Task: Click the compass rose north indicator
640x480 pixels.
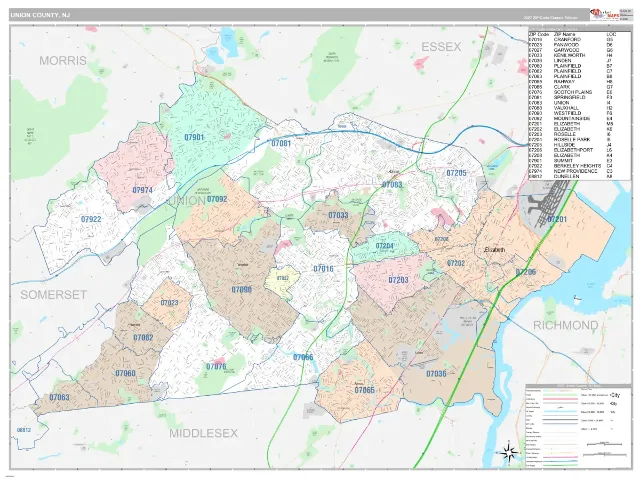Action: click(x=509, y=451)
